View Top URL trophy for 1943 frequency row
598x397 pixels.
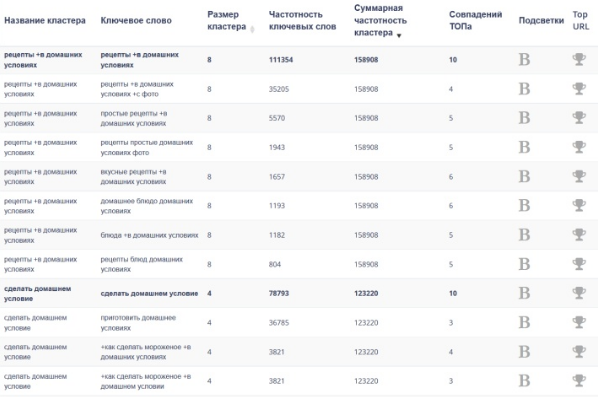tap(579, 147)
